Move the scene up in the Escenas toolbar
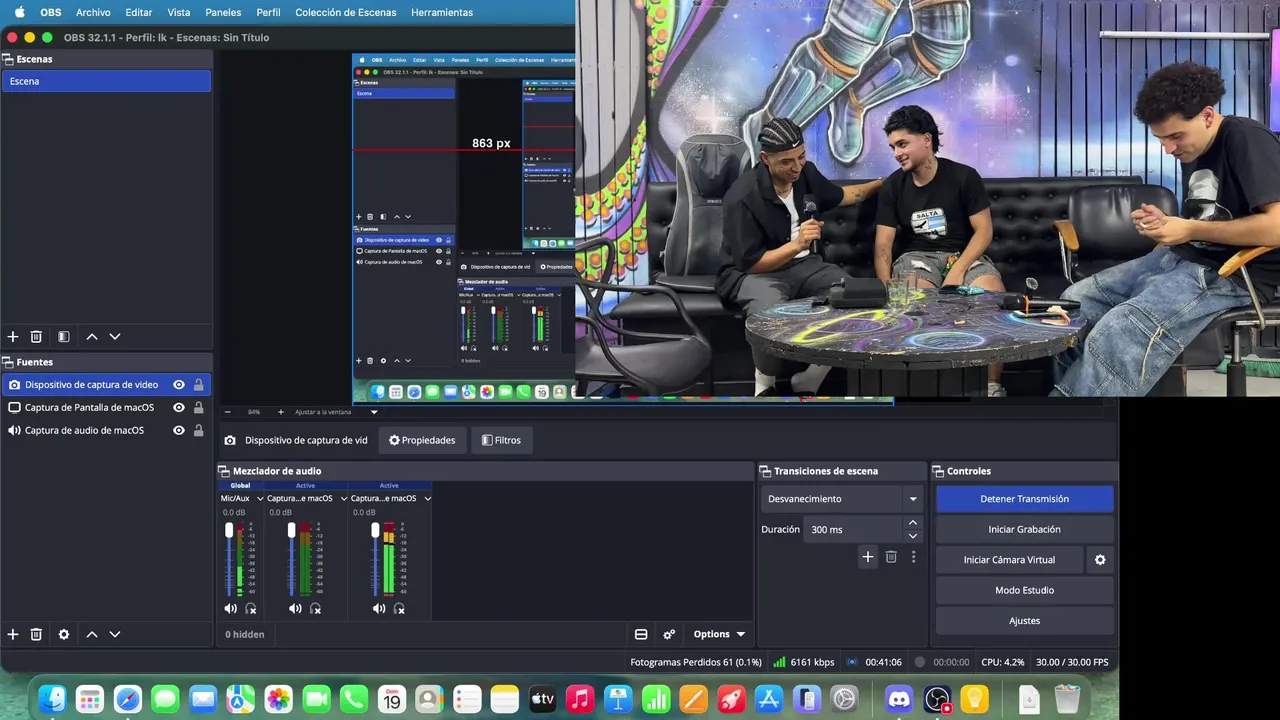This screenshot has height=720, width=1280. (92, 337)
